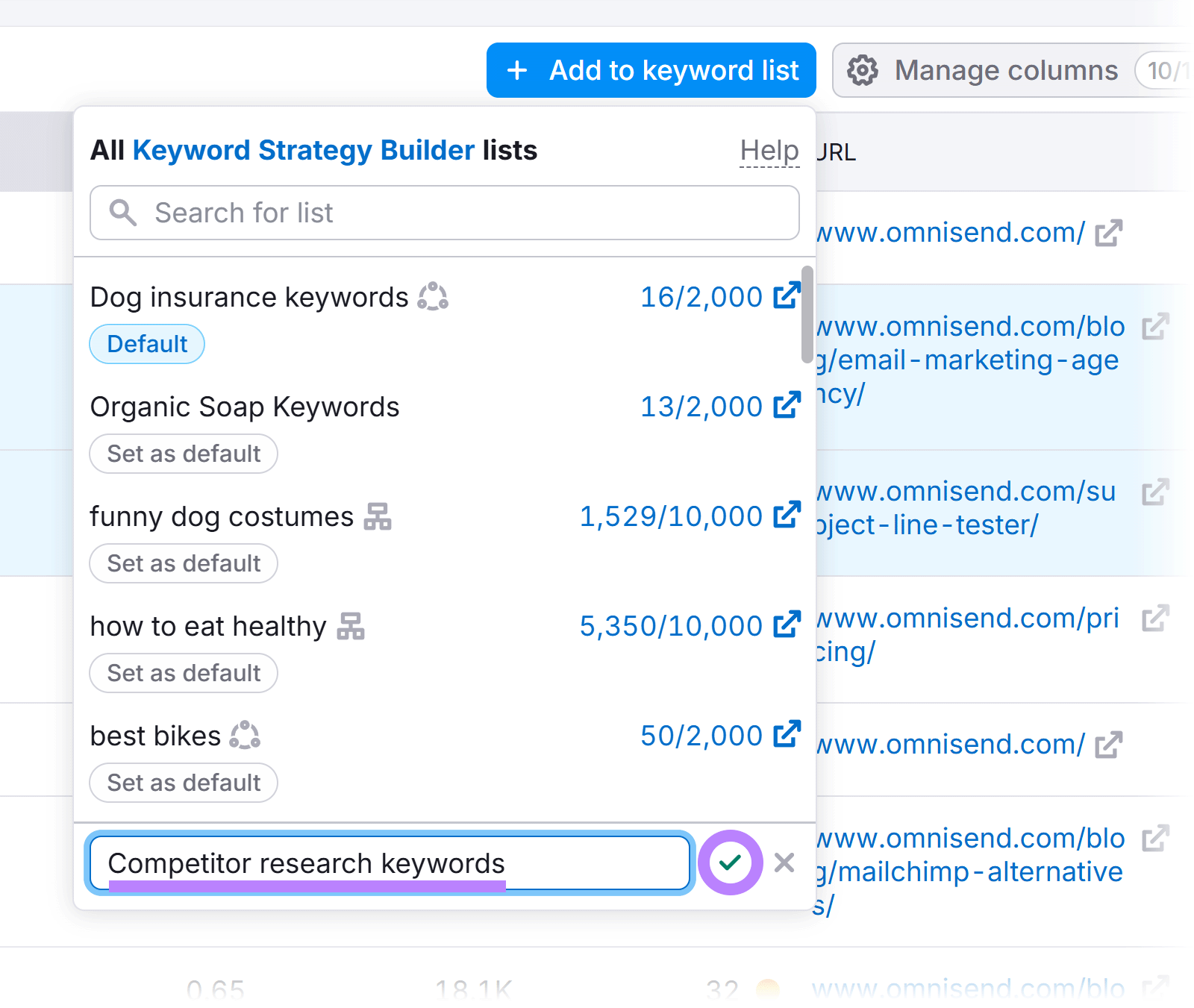Screen dimensions: 1194x1008
Task: Open funny dog costumes list with external link icon
Action: (x=787, y=515)
